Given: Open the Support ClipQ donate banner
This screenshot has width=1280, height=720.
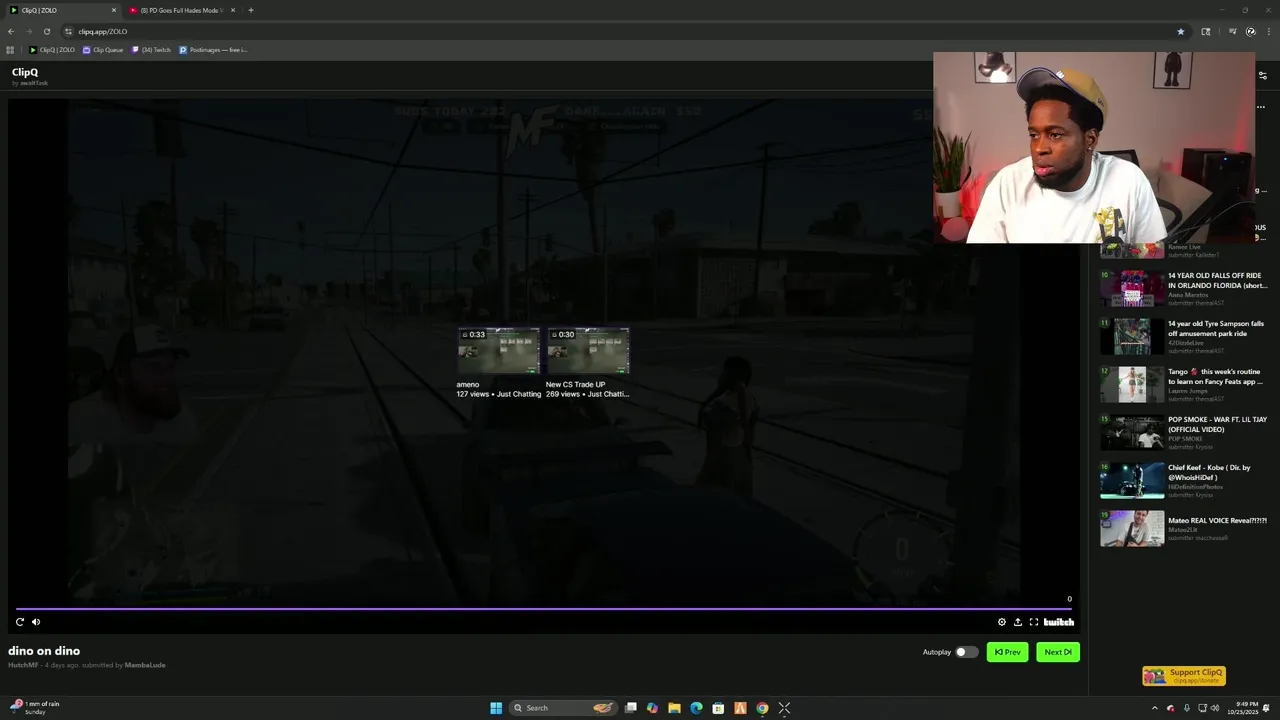Looking at the screenshot, I should (x=1184, y=676).
